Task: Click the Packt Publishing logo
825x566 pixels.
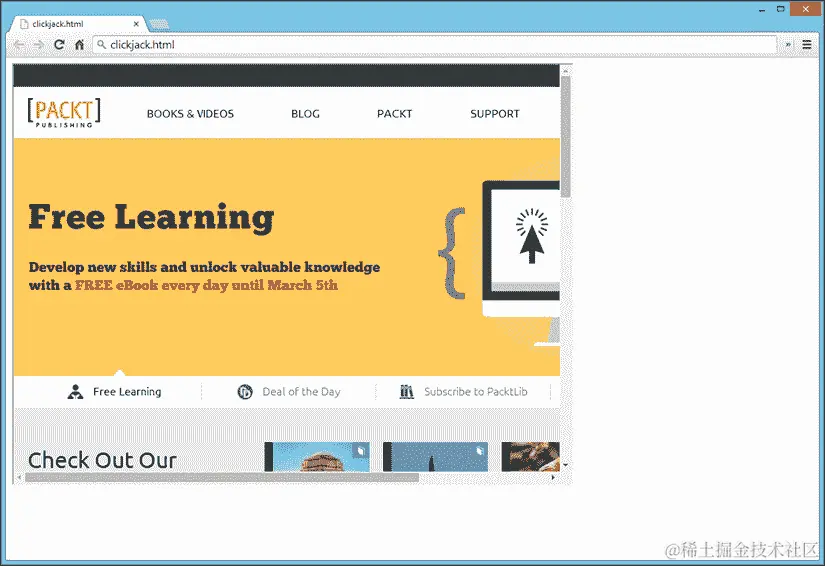Action: pos(64,113)
